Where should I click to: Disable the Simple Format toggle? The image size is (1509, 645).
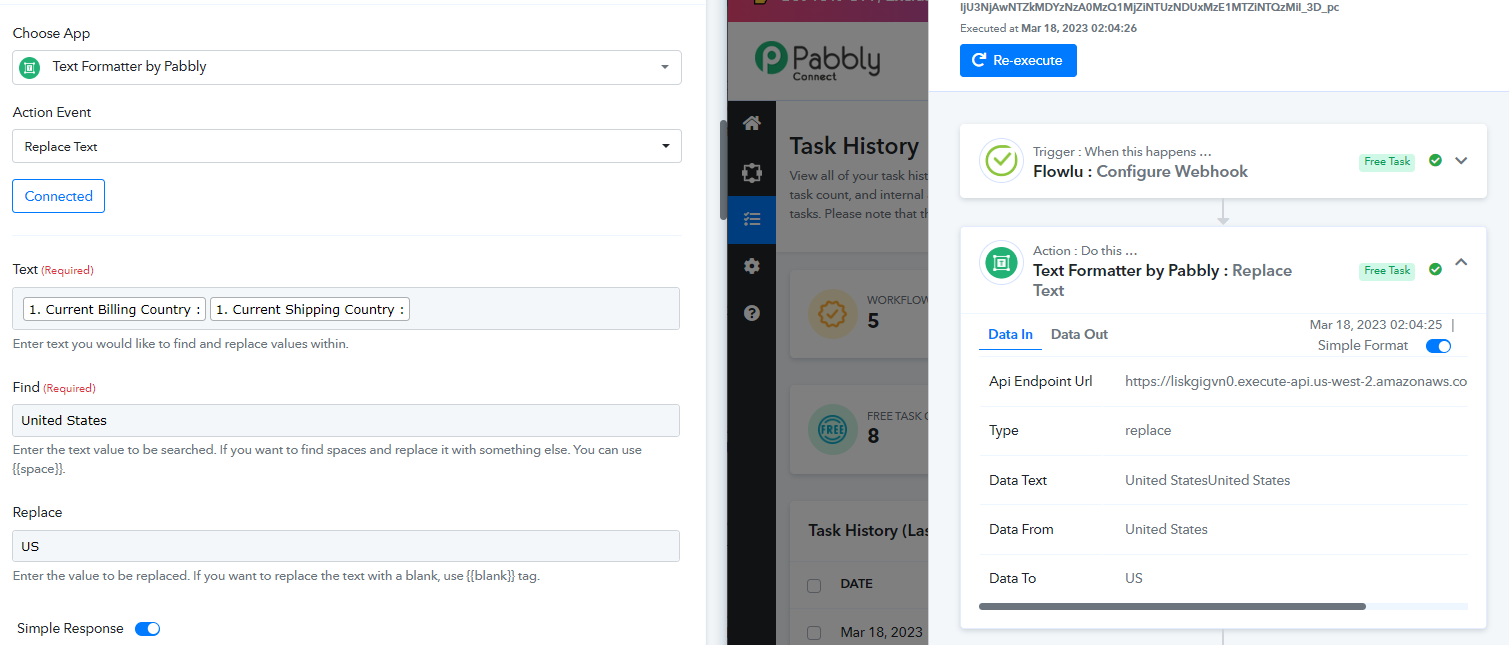[x=1437, y=346]
